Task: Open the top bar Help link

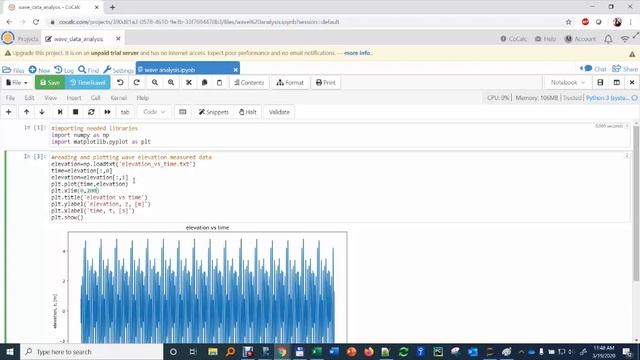Action: coord(545,39)
